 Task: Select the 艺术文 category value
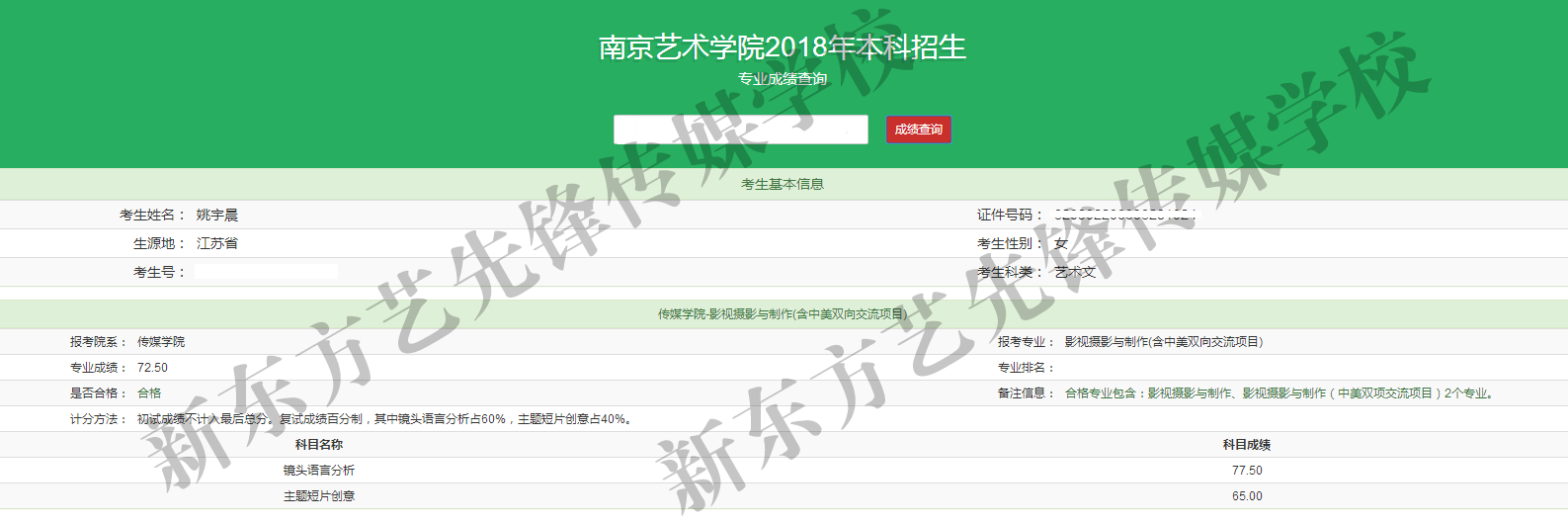(1075, 272)
